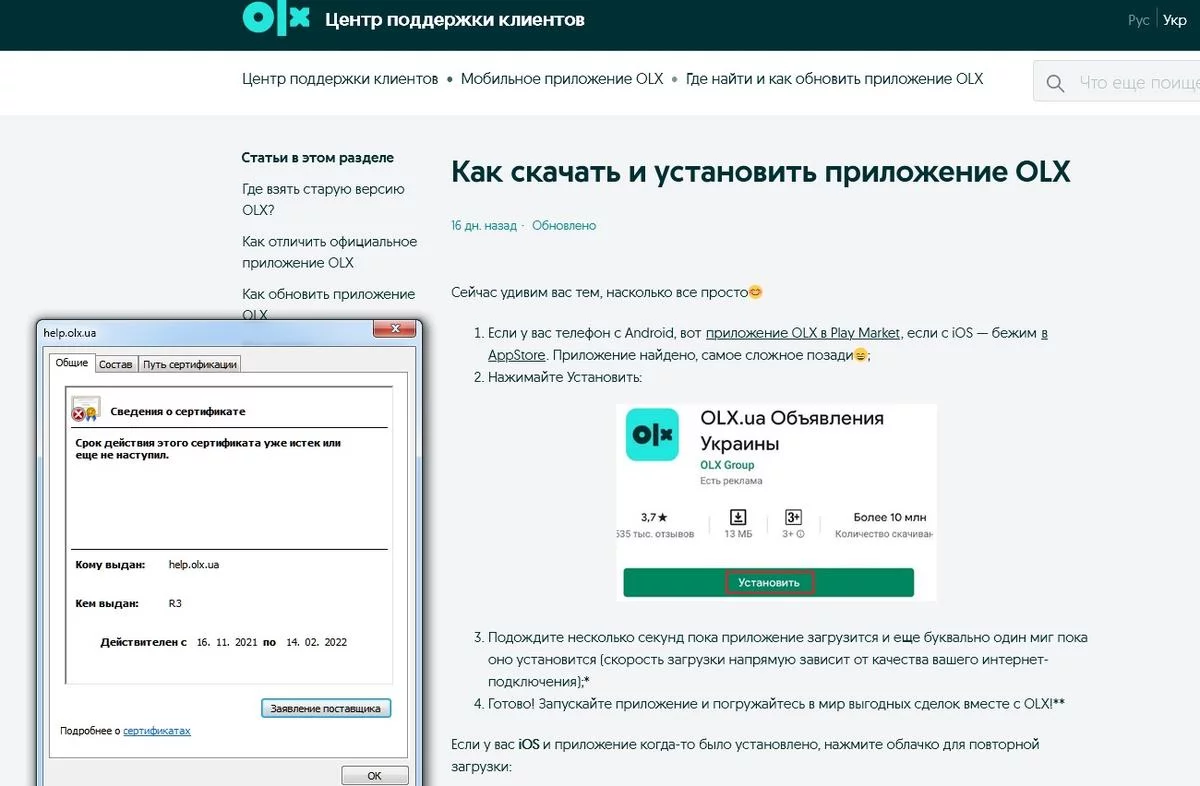Click the 3+ age rating icon
1200x786 pixels.
tap(793, 517)
